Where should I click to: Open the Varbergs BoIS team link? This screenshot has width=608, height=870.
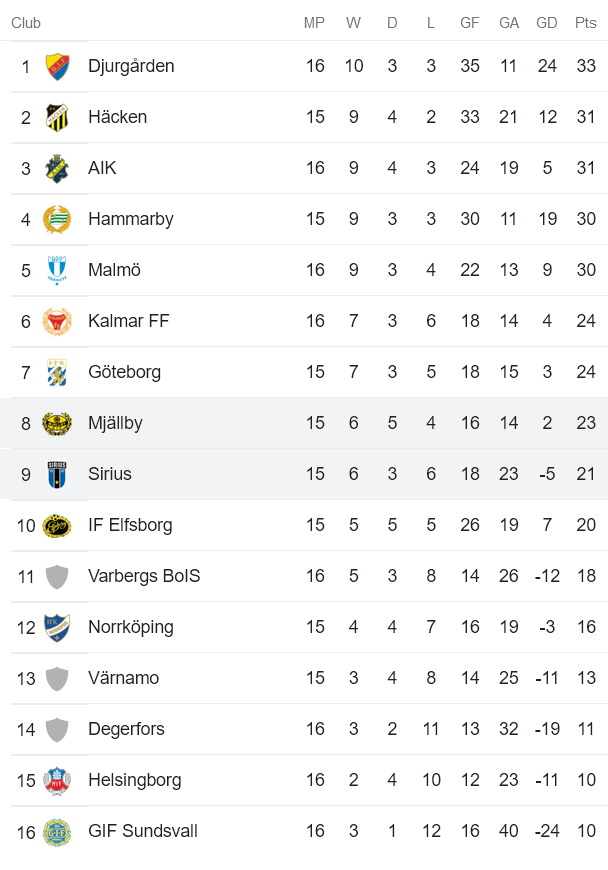(x=144, y=576)
